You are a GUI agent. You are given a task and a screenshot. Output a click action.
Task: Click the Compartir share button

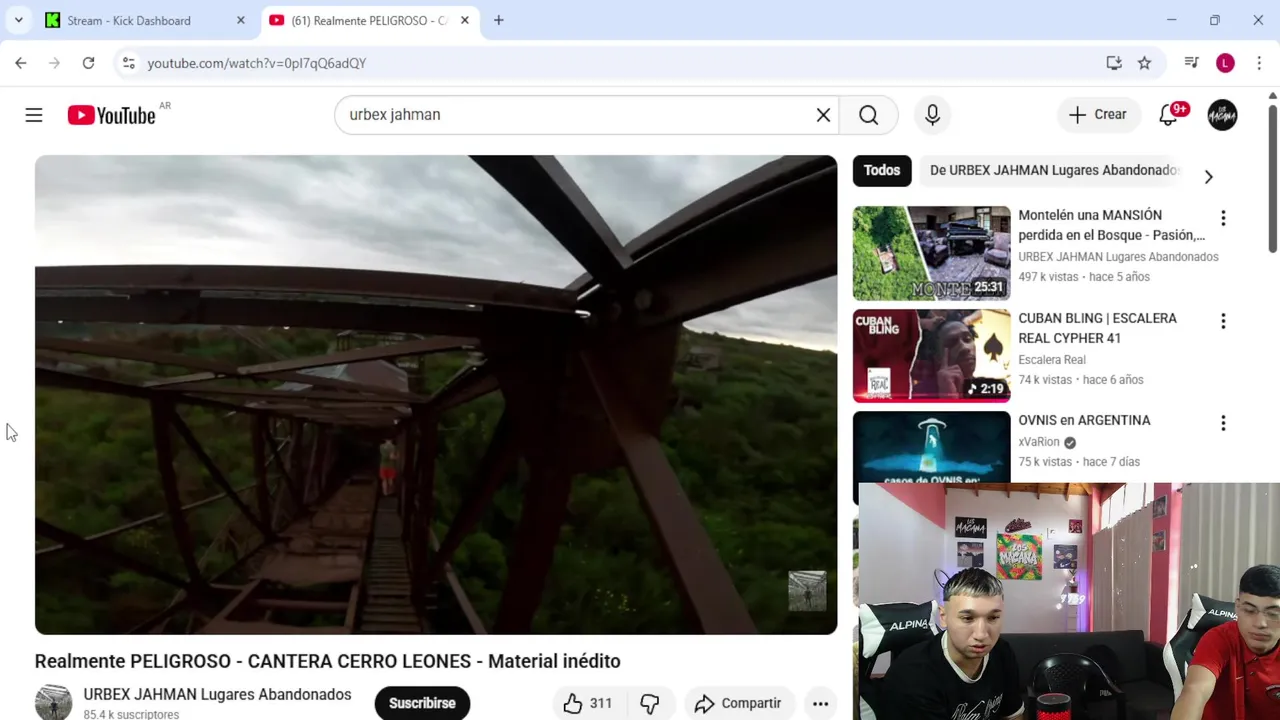[738, 703]
